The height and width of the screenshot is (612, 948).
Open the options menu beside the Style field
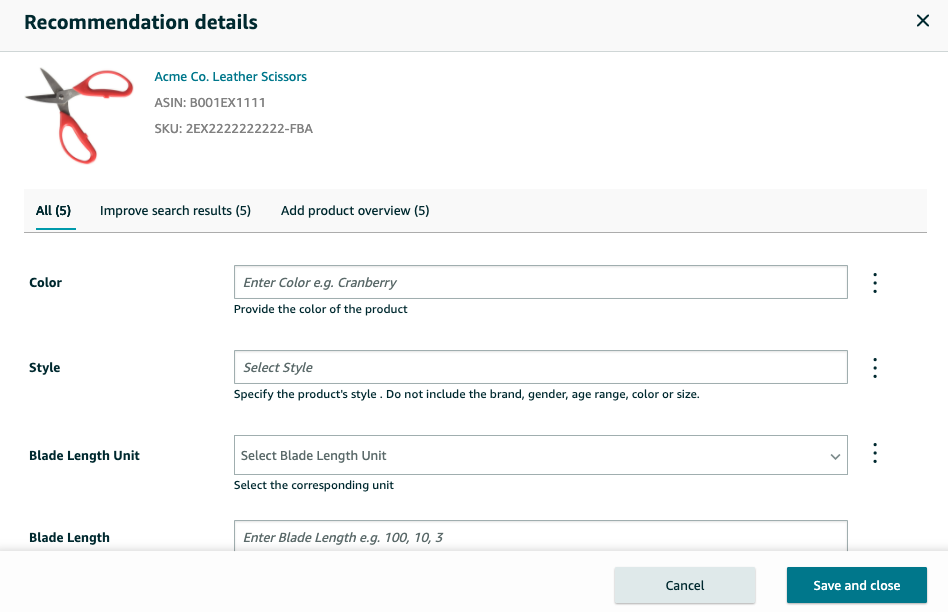pos(875,367)
